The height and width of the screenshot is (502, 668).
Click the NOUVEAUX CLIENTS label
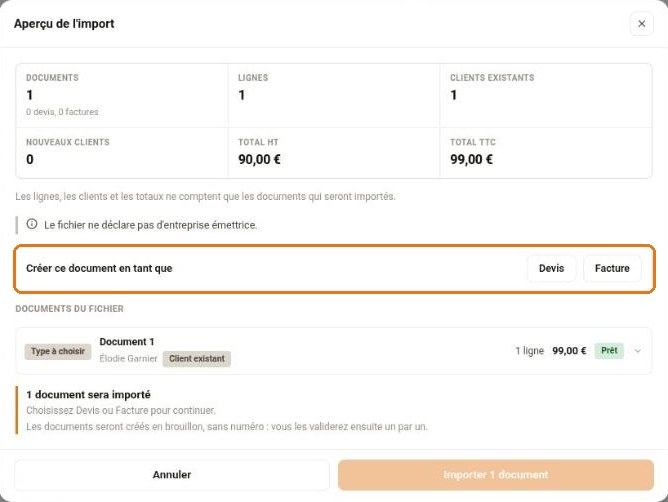[68, 142]
